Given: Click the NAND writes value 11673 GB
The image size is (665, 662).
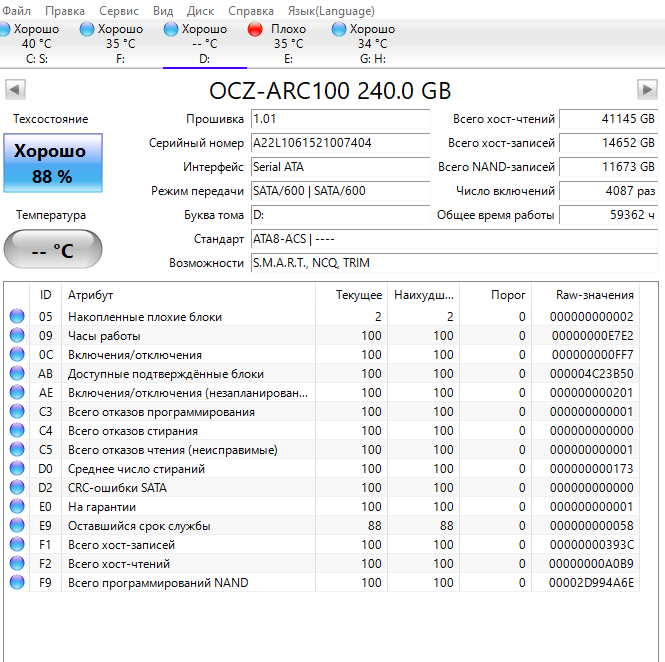Looking at the screenshot, I should click(609, 167).
